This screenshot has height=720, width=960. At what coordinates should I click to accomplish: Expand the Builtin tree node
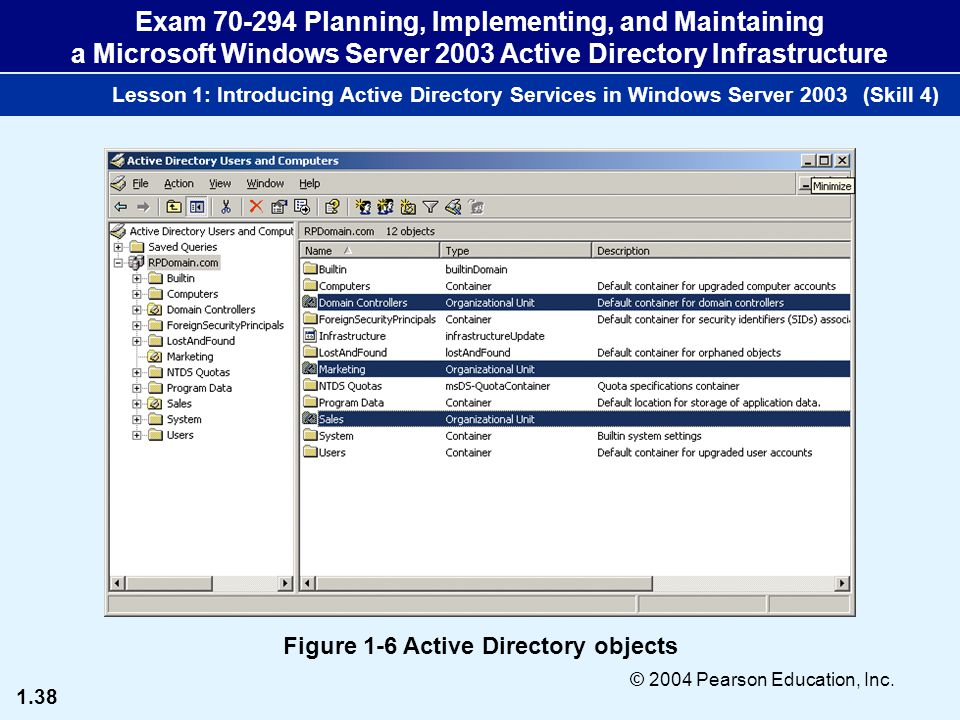137,279
